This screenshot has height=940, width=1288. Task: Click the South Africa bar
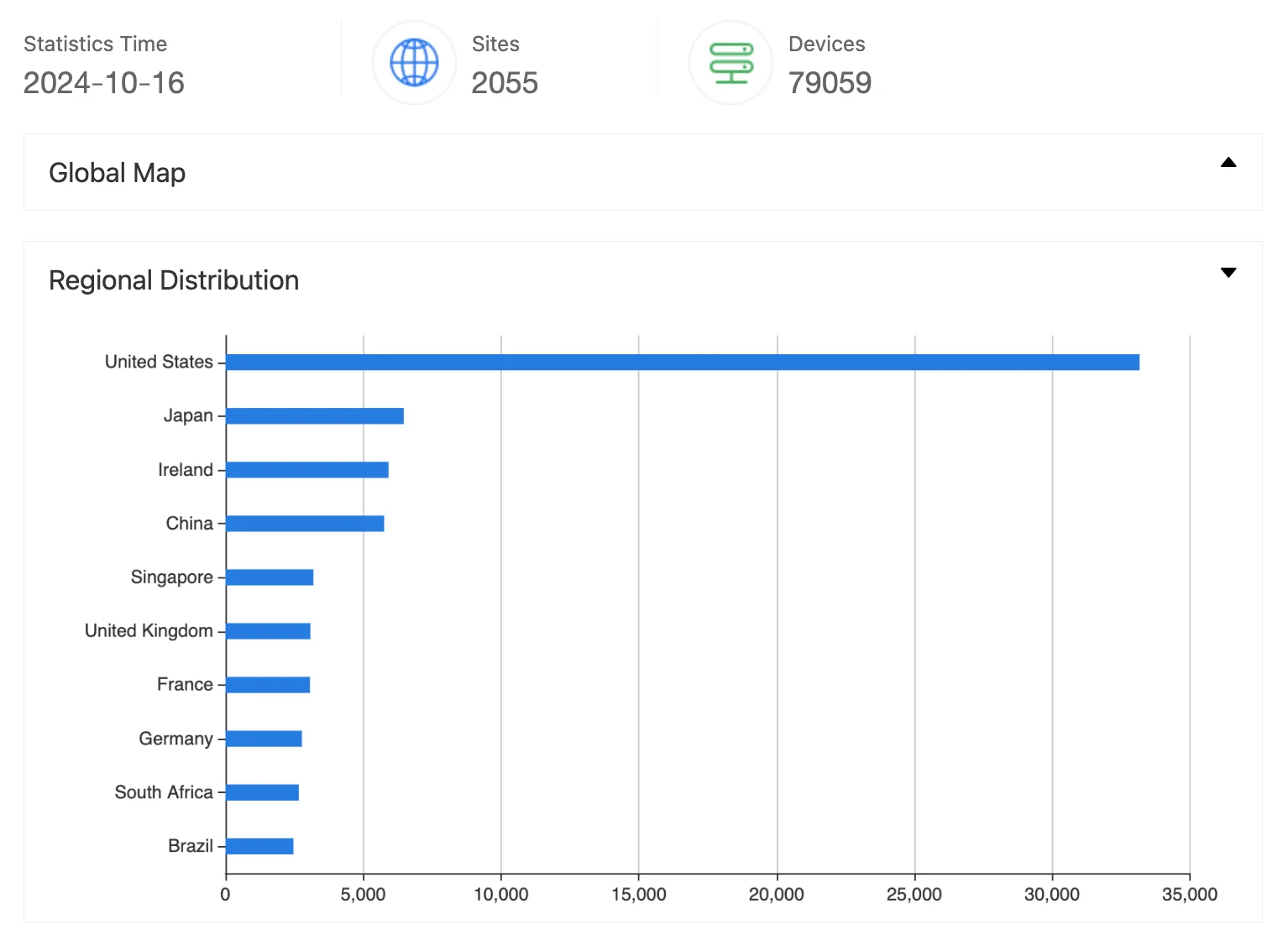[262, 792]
